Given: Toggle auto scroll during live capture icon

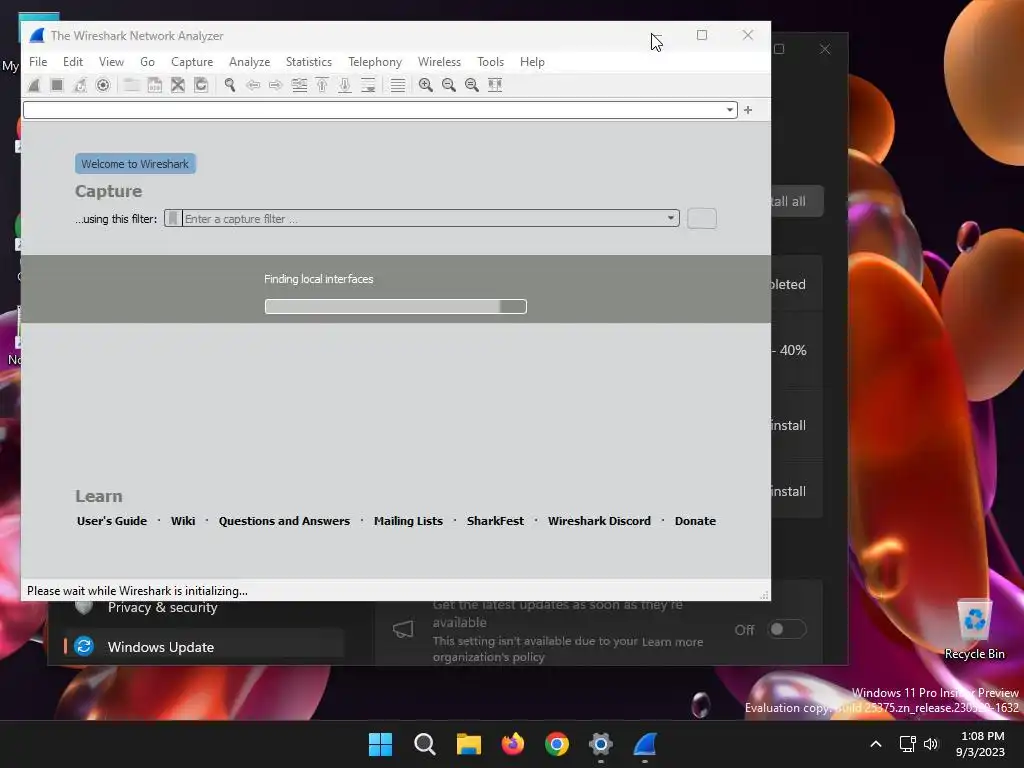Looking at the screenshot, I should [368, 85].
